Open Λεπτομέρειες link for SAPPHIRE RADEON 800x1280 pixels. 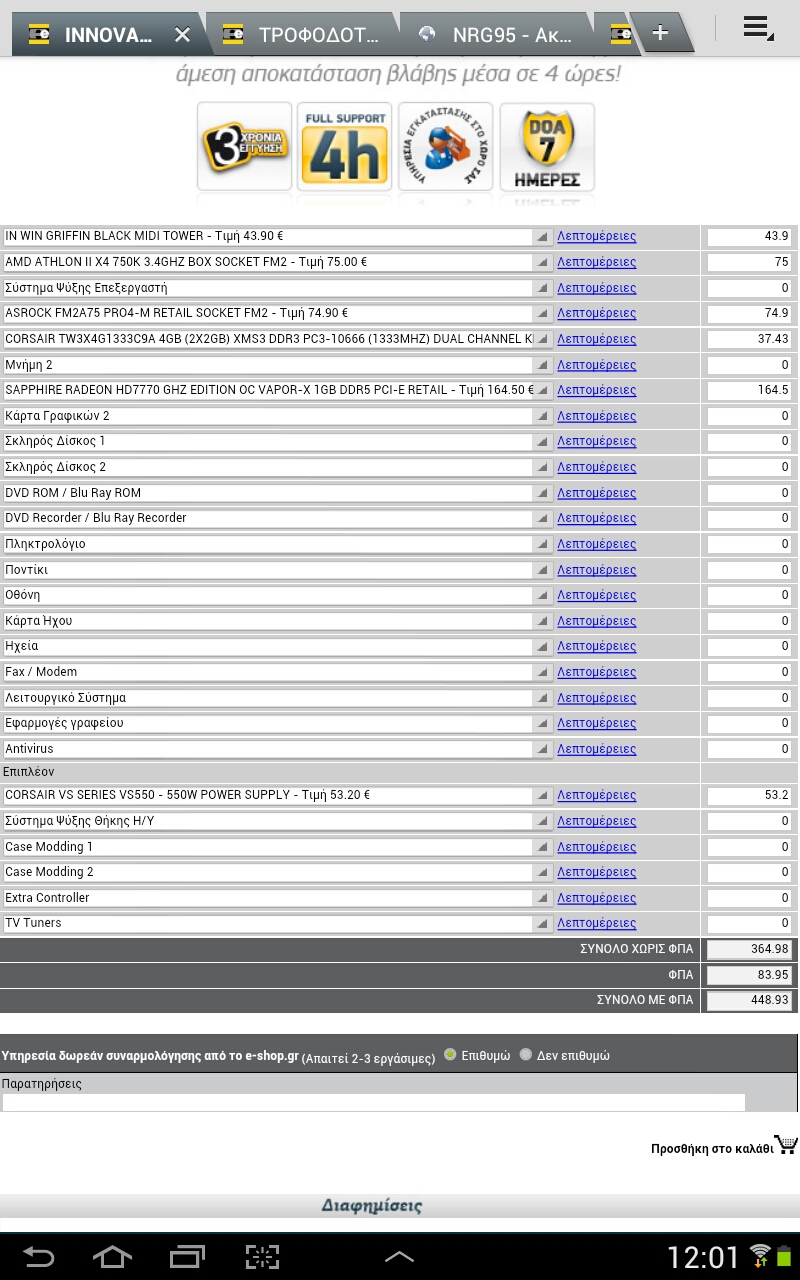coord(597,390)
